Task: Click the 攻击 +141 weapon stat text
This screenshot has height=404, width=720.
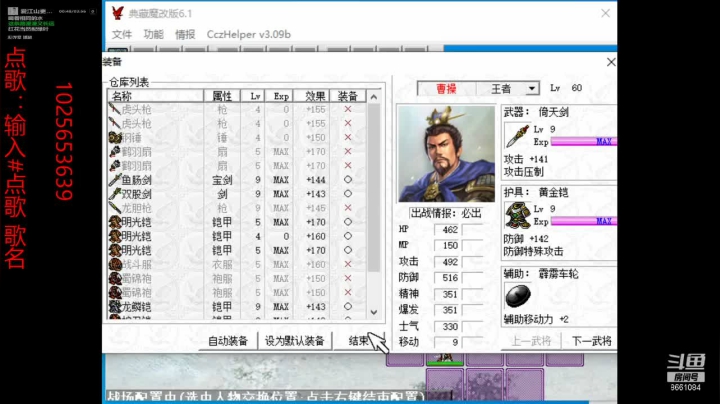Action: point(526,159)
